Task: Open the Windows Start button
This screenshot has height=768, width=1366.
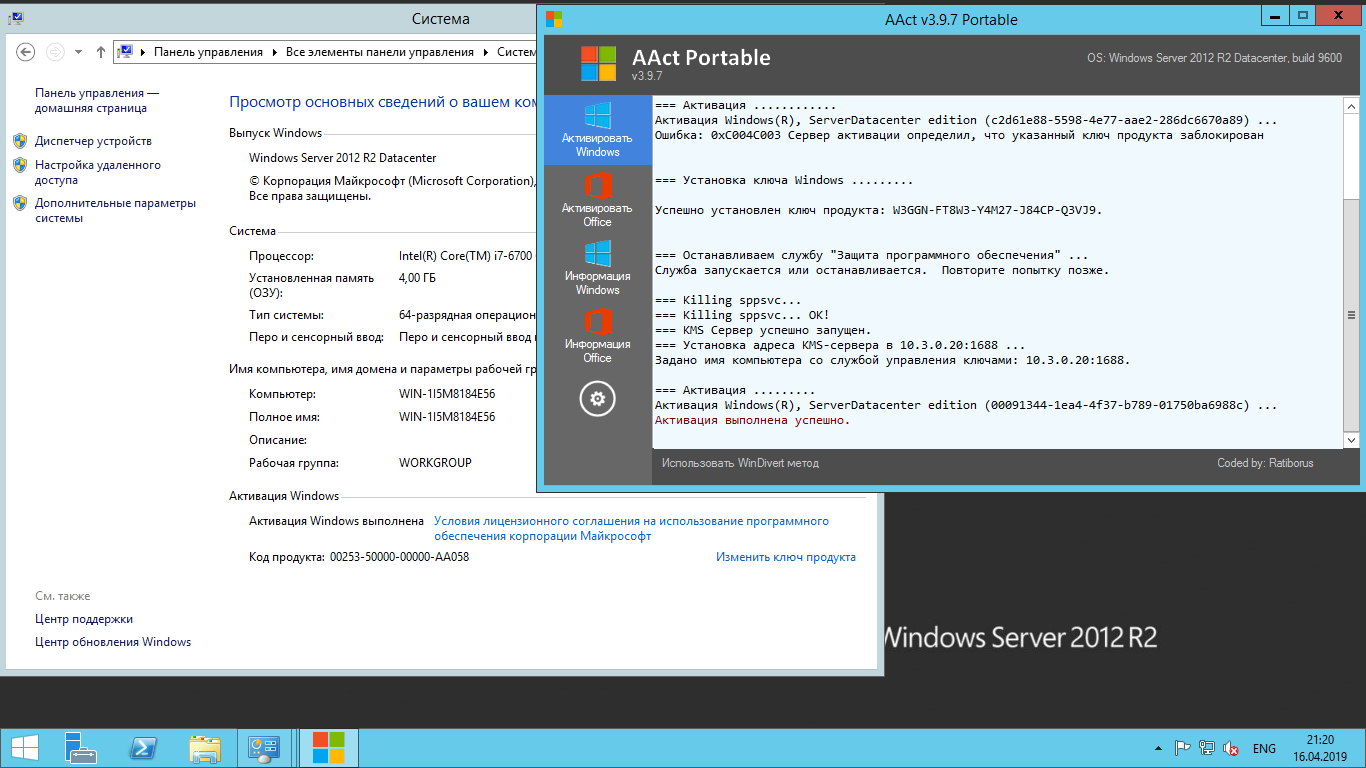Action: coord(25,748)
